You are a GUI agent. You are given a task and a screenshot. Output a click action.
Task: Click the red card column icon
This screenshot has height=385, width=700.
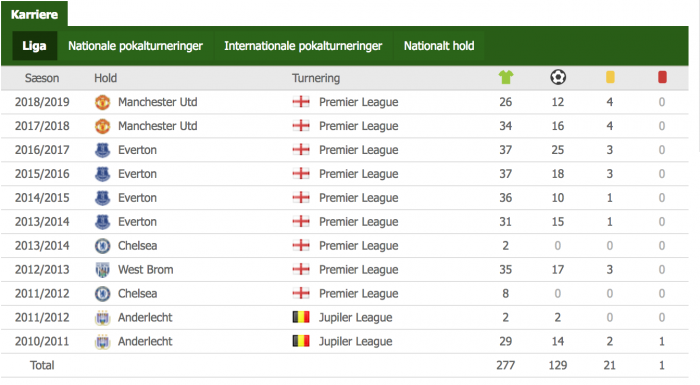(x=662, y=77)
